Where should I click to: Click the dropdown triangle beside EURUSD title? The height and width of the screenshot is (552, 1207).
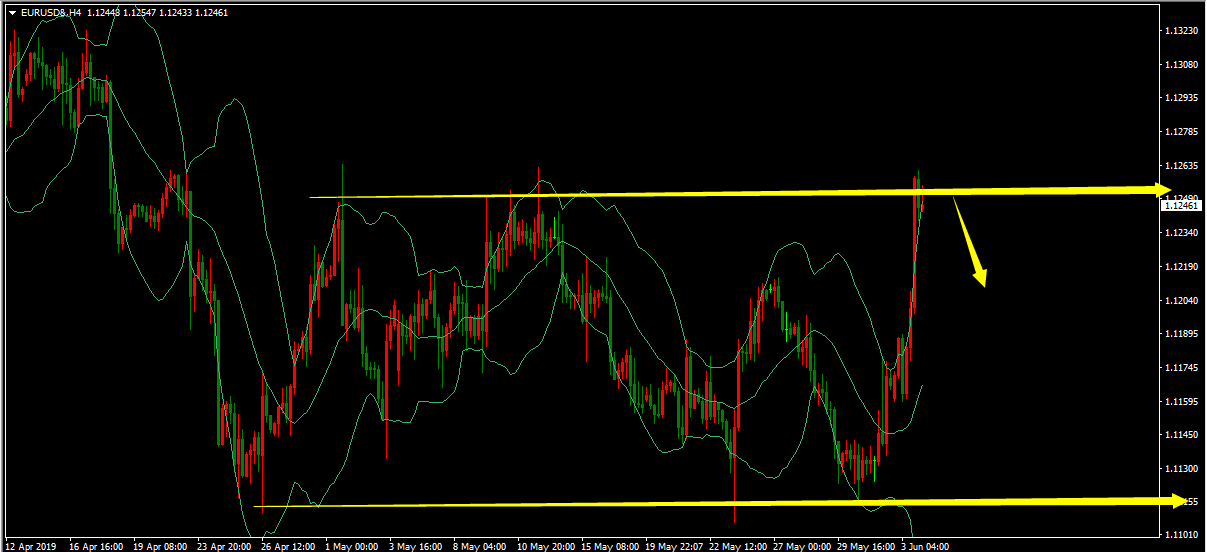(12, 13)
